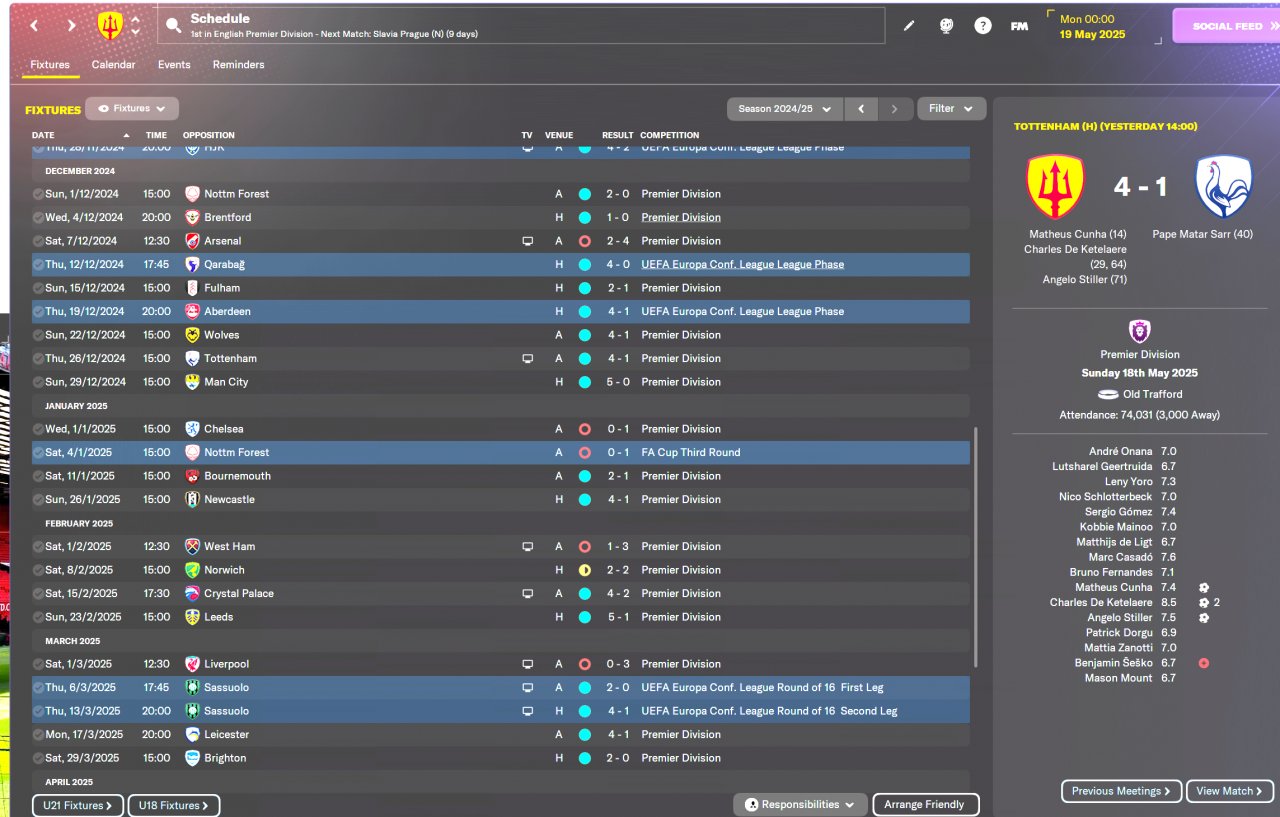Image resolution: width=1280 pixels, height=817 pixels.
Task: Click the Norwich club badge
Action: click(192, 570)
